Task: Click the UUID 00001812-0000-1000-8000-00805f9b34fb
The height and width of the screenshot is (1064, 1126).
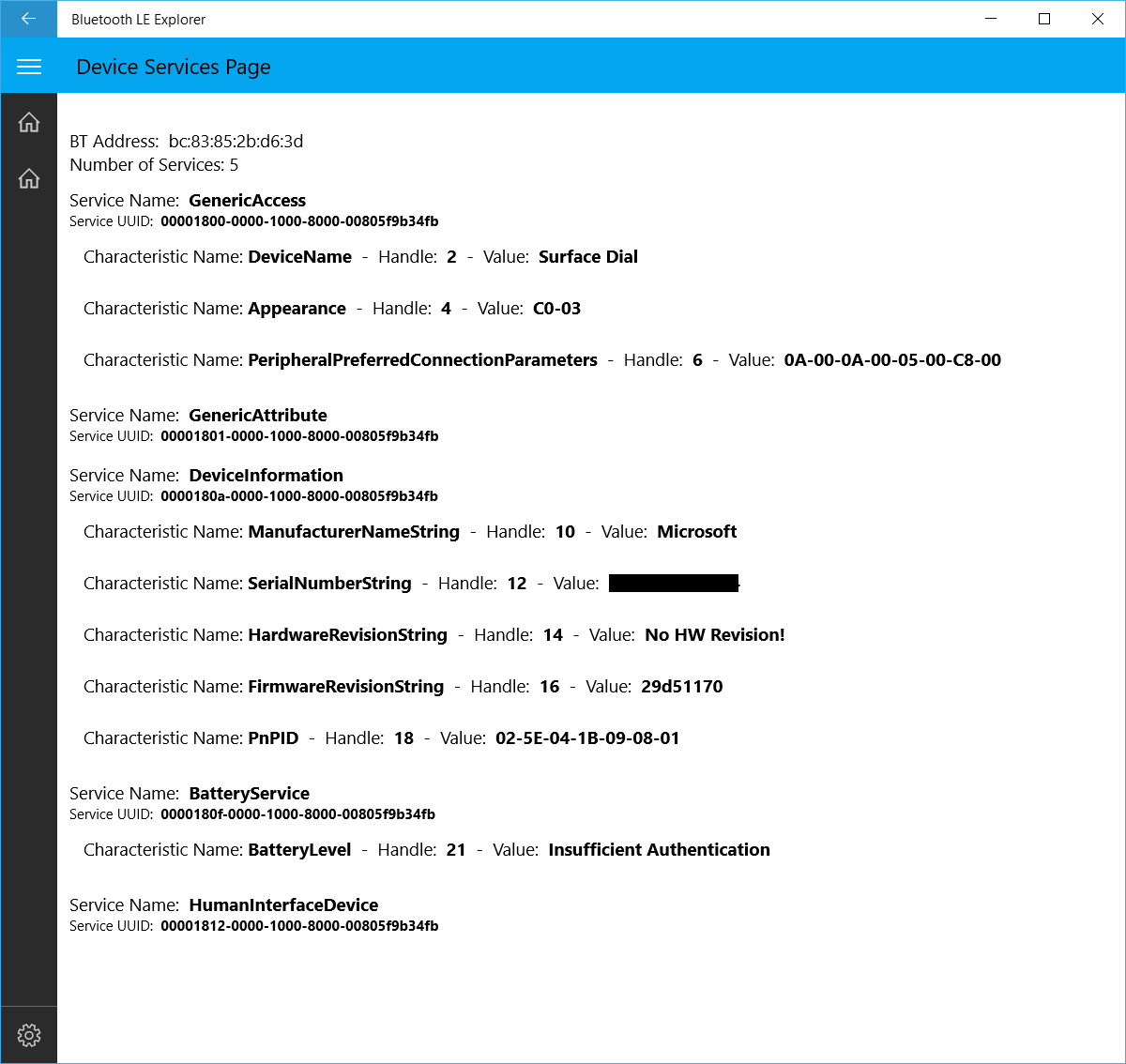Action: pos(299,926)
